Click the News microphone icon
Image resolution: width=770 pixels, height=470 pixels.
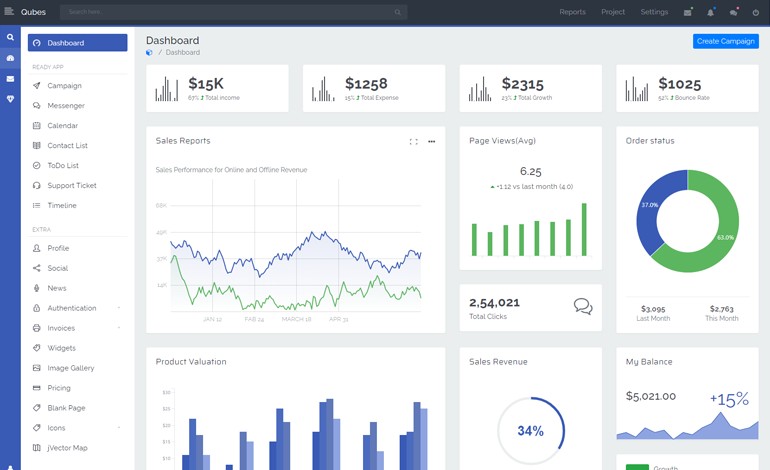36,288
